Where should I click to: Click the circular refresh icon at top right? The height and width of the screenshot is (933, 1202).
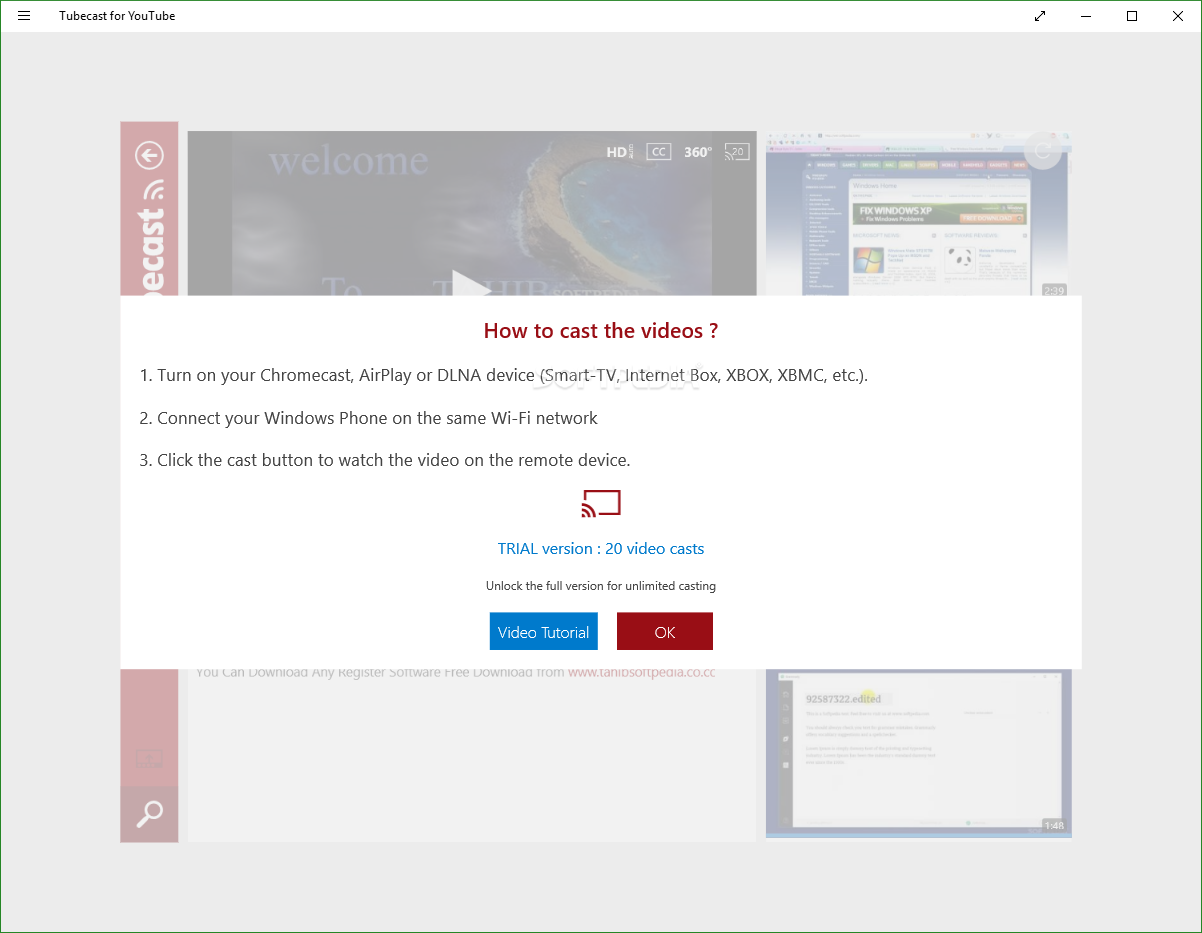click(1042, 151)
